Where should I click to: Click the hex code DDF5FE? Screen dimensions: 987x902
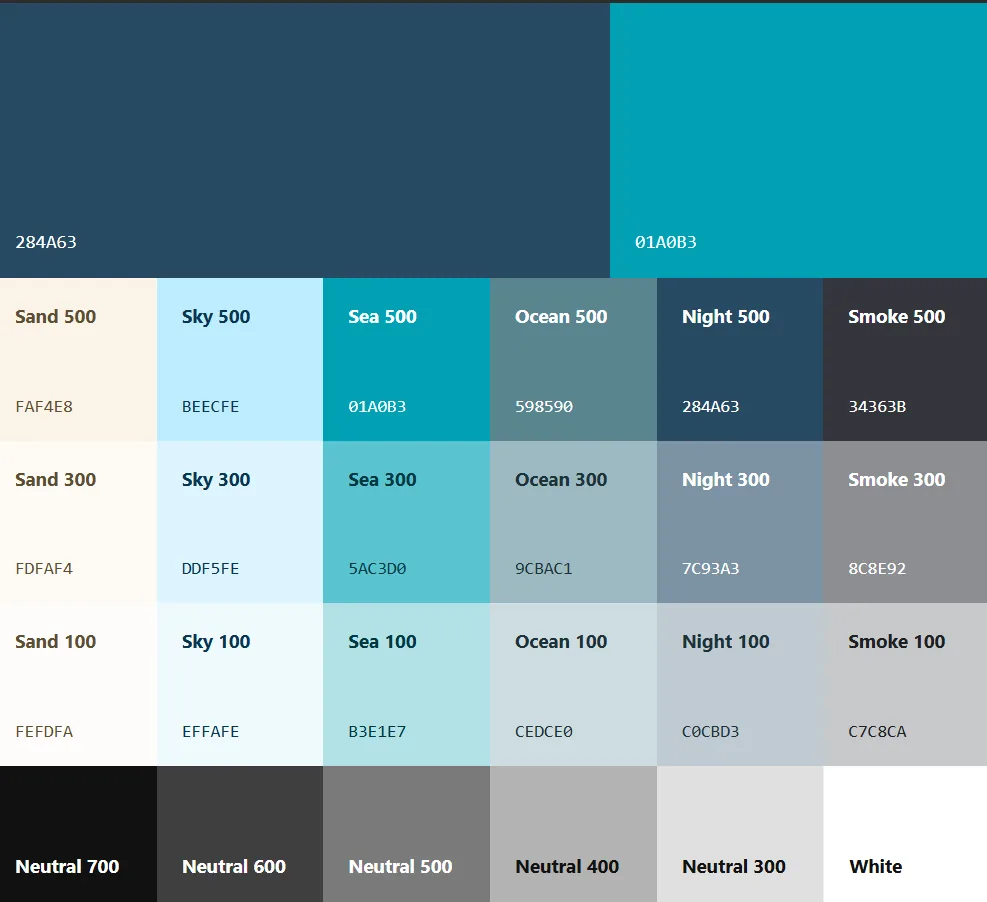210,568
